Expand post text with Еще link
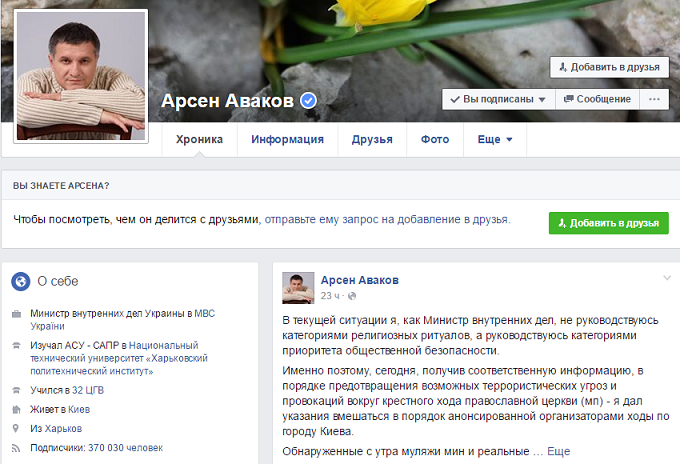 559,451
